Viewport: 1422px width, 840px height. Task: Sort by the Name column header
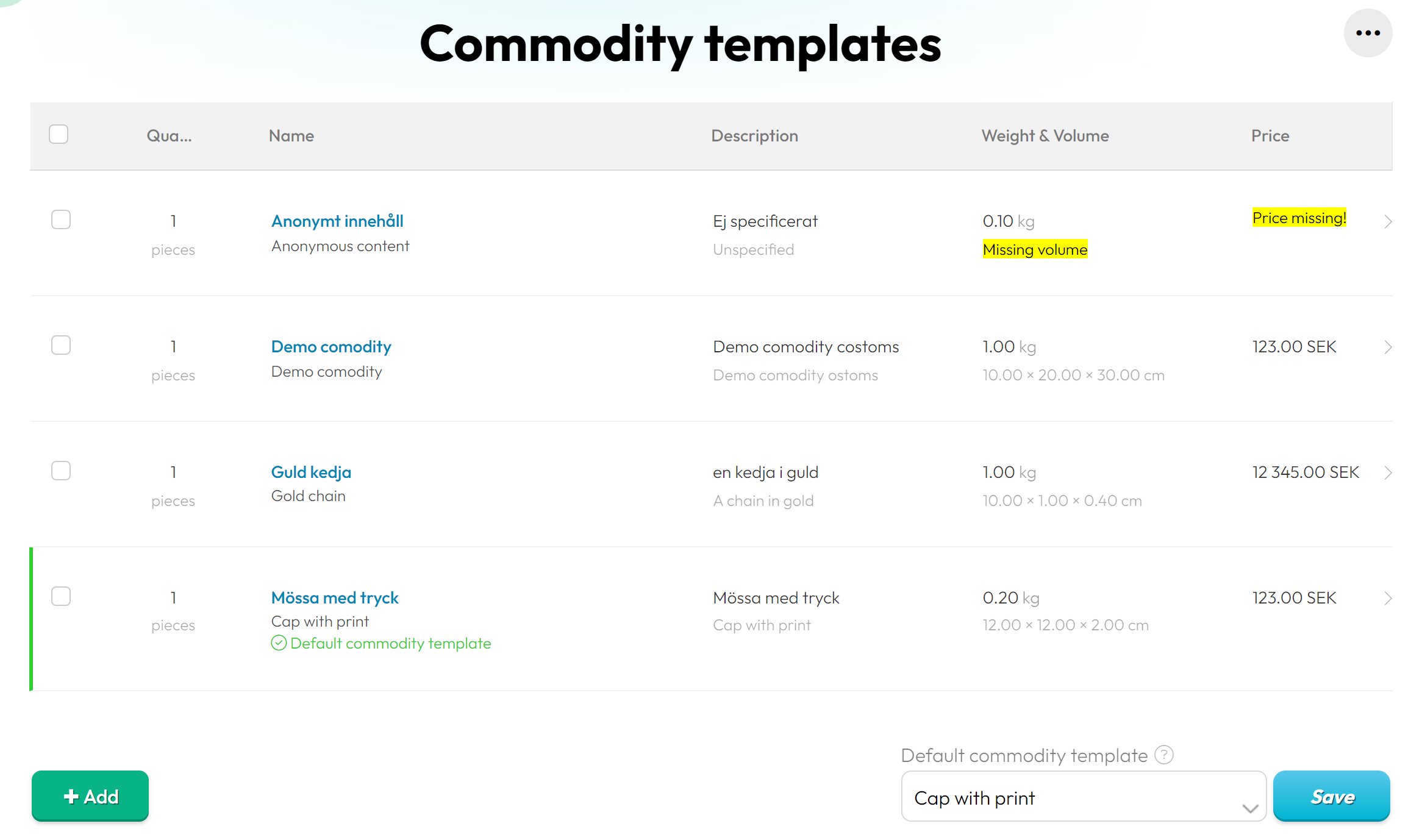coord(291,136)
